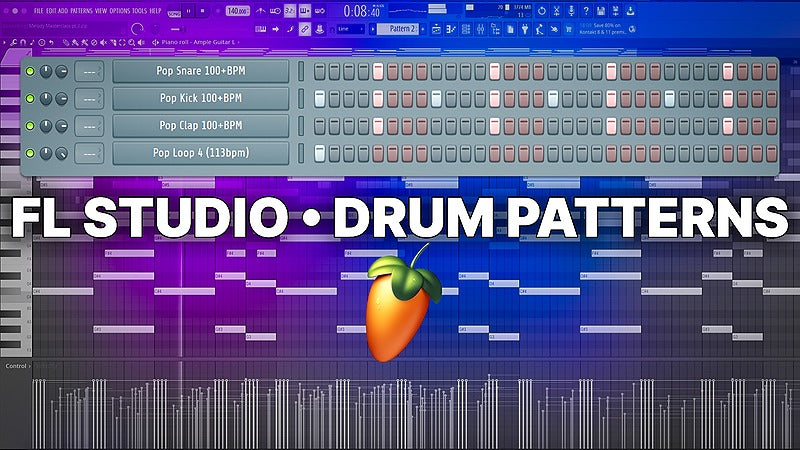Viewport: 800px width, 450px height.
Task: Expand the Line snap mode dropdown
Action: (351, 30)
